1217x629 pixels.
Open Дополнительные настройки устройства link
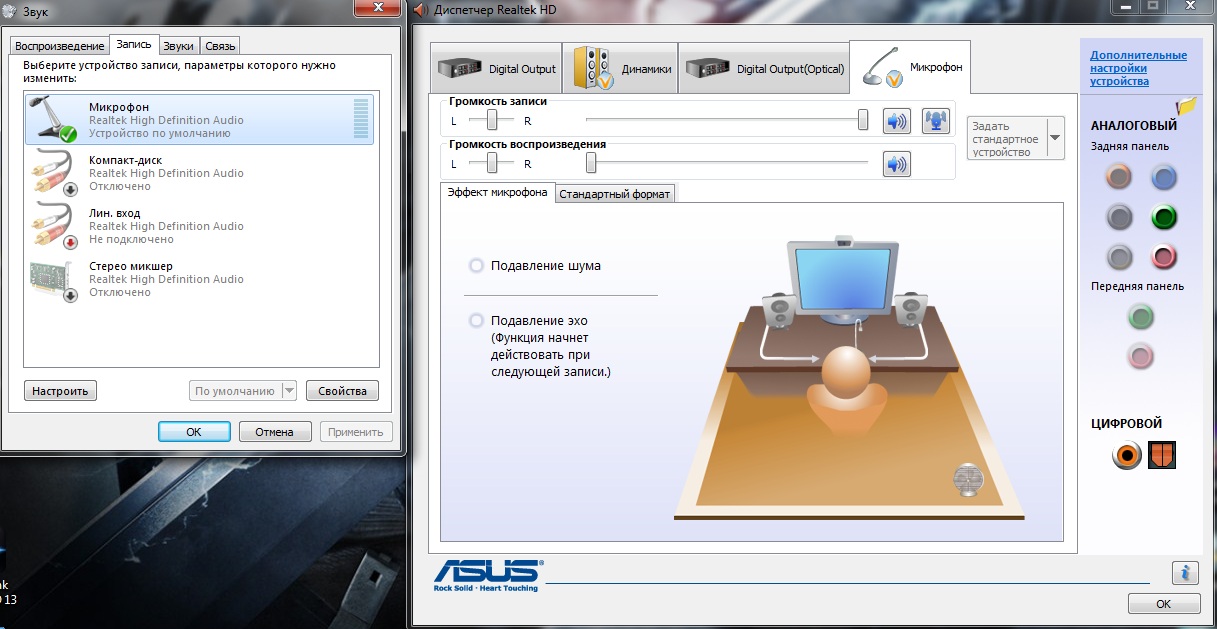[x=1138, y=68]
